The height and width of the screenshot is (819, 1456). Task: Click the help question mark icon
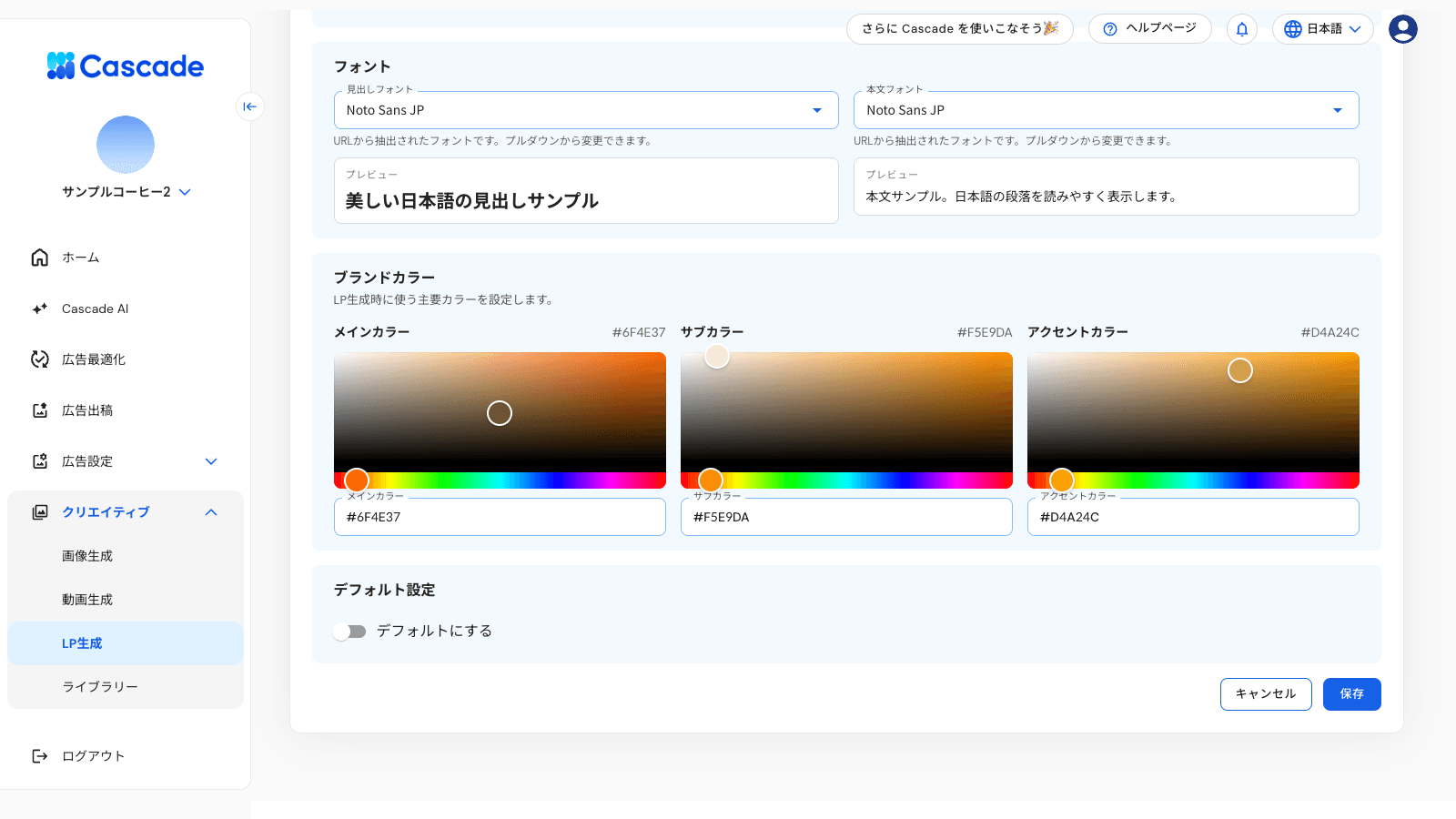[1110, 29]
